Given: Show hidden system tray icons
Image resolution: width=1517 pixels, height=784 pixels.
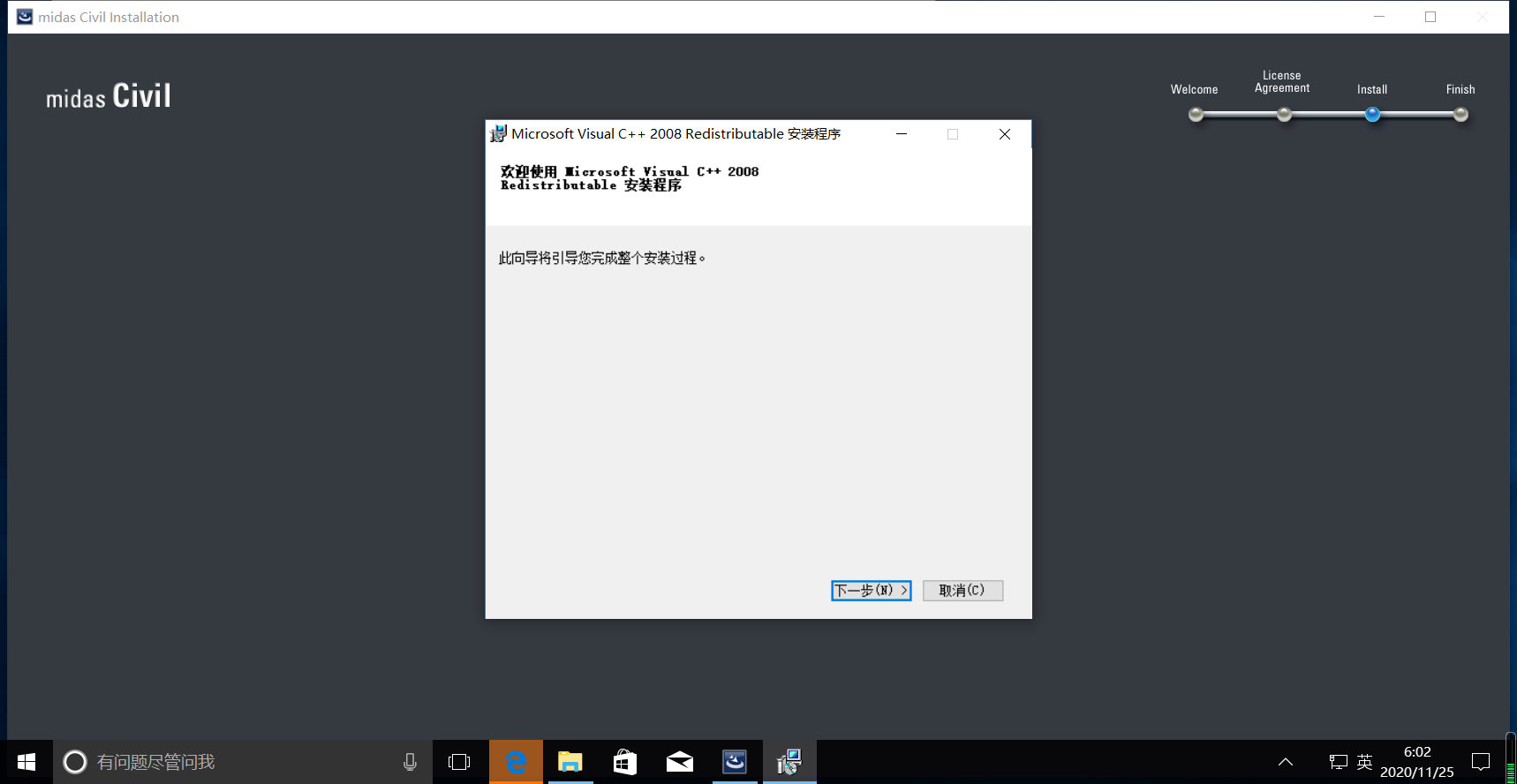Looking at the screenshot, I should [x=1286, y=762].
